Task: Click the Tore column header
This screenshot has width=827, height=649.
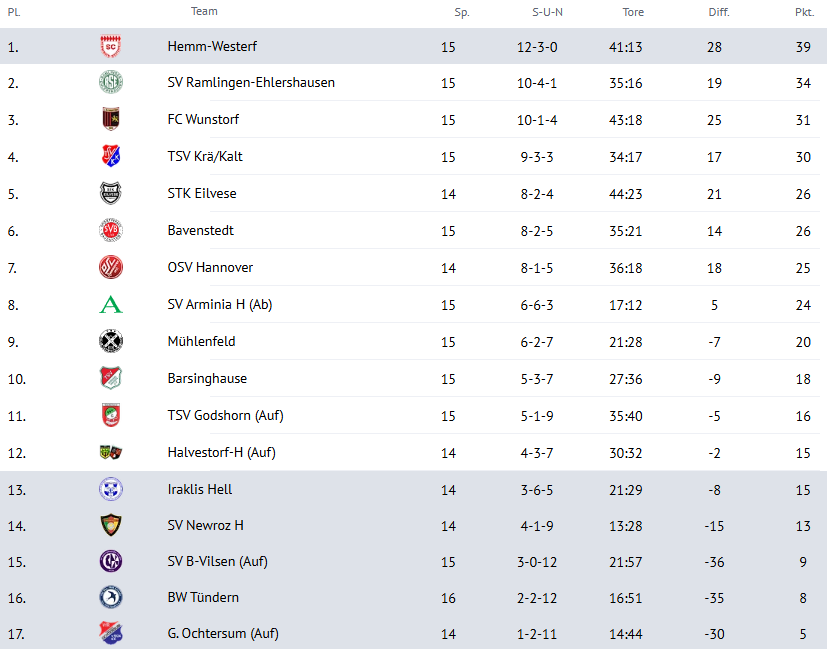Action: point(632,13)
